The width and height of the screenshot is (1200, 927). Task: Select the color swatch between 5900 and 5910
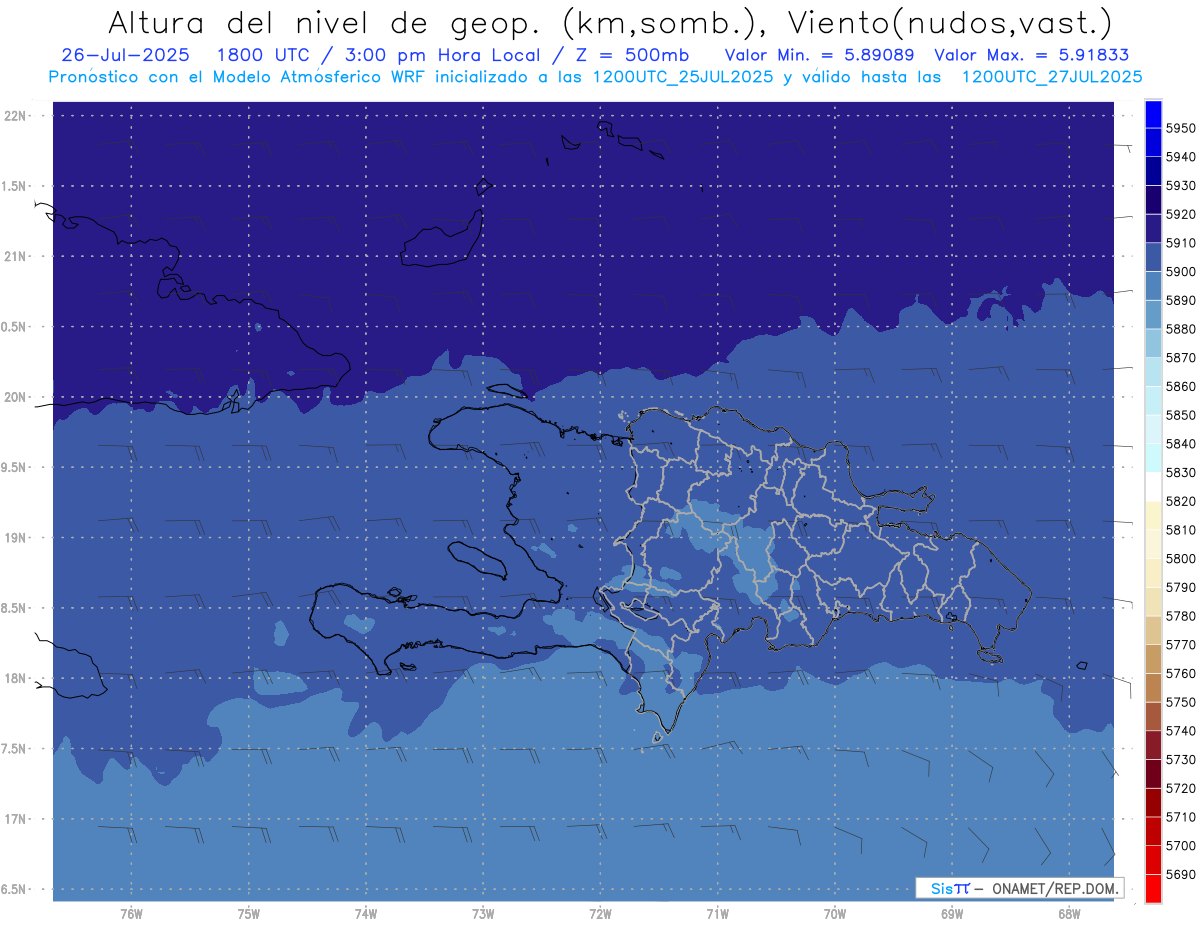pos(1153,257)
